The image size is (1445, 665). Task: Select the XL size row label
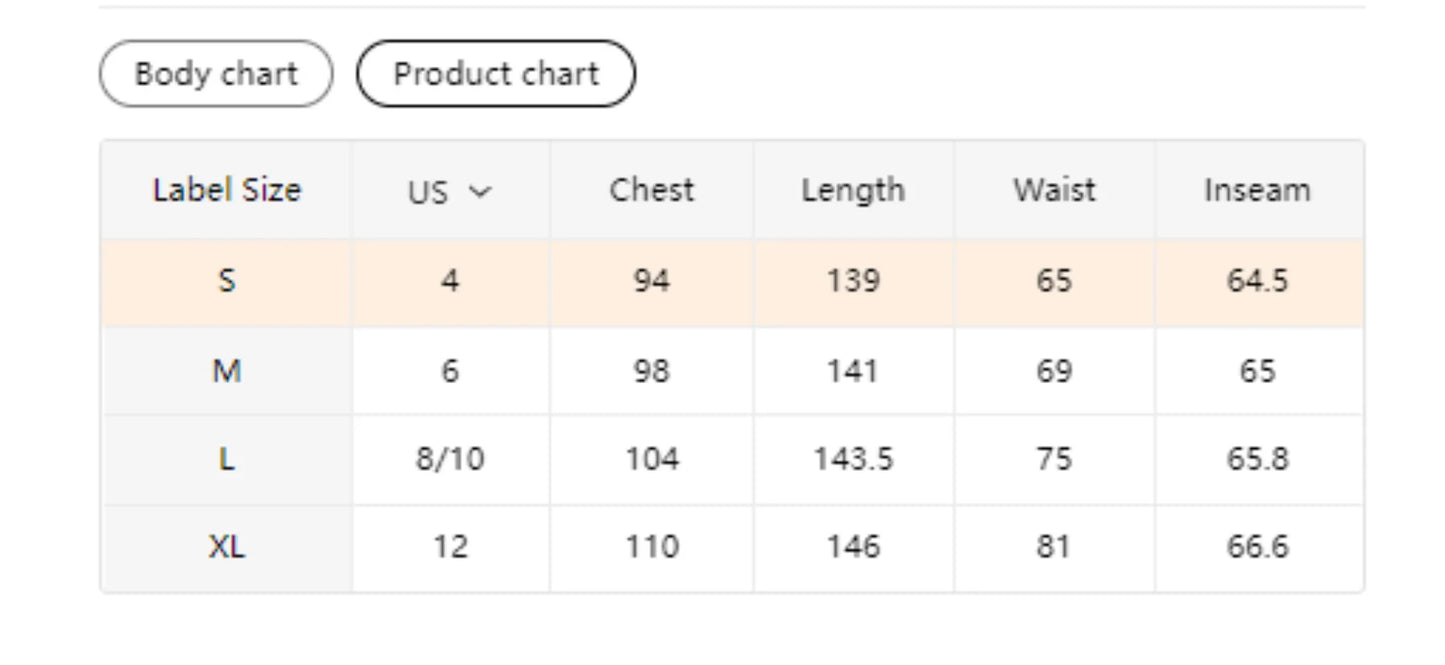tap(227, 547)
